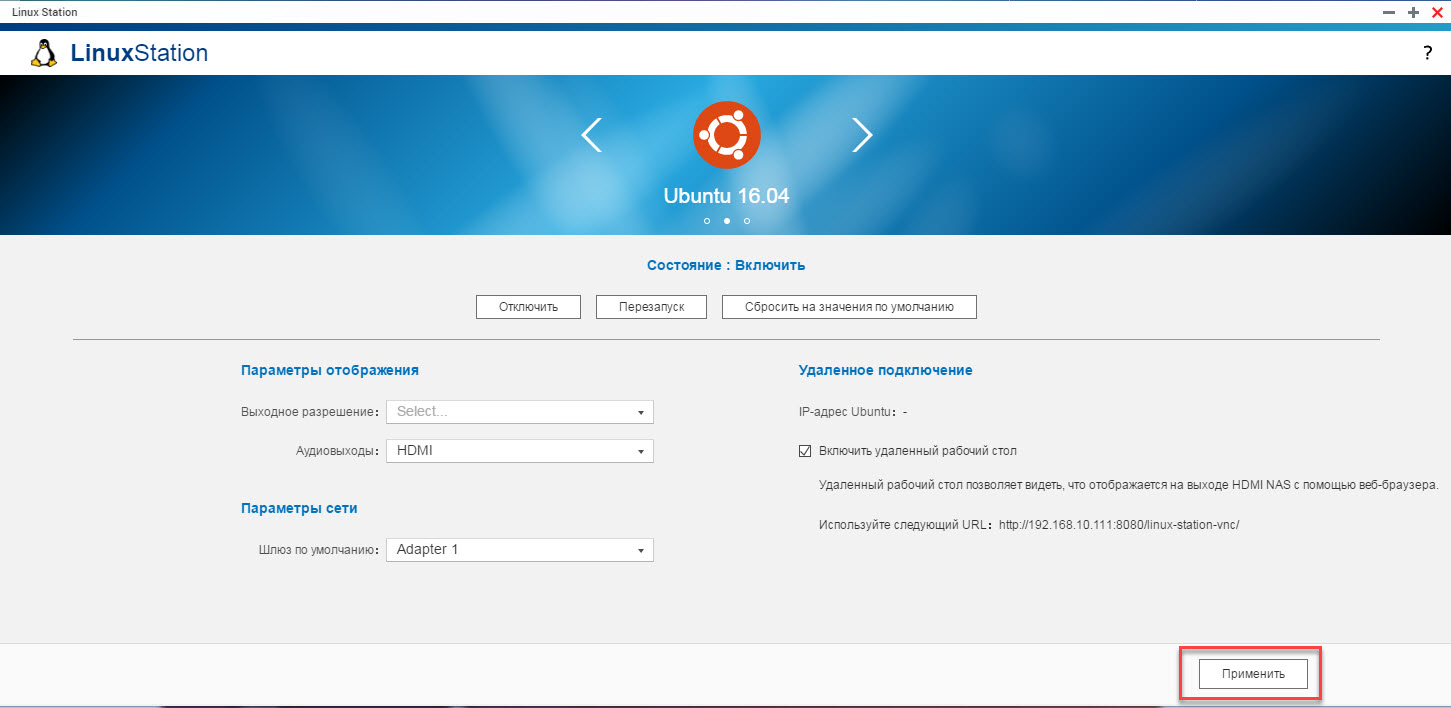Close the Linux Station window
This screenshot has height=708, width=1451.
point(1437,12)
